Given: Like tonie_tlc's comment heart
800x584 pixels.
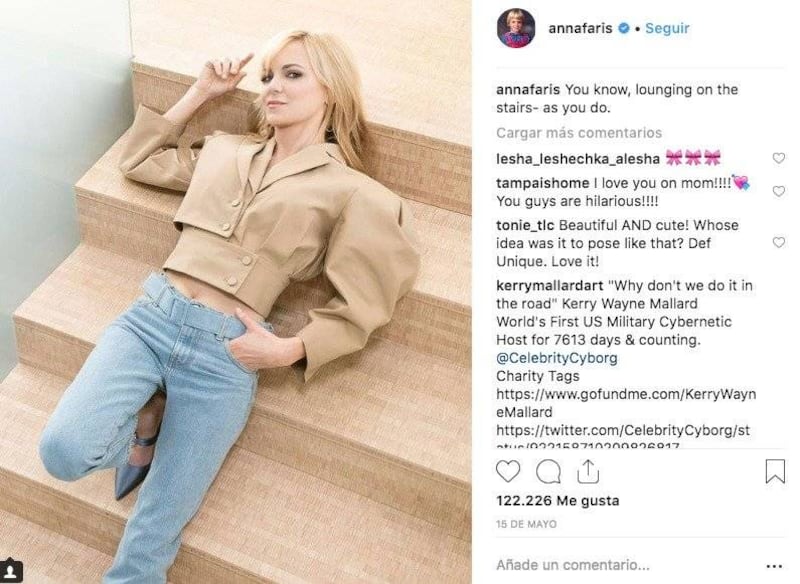Looking at the screenshot, I should [x=779, y=242].
